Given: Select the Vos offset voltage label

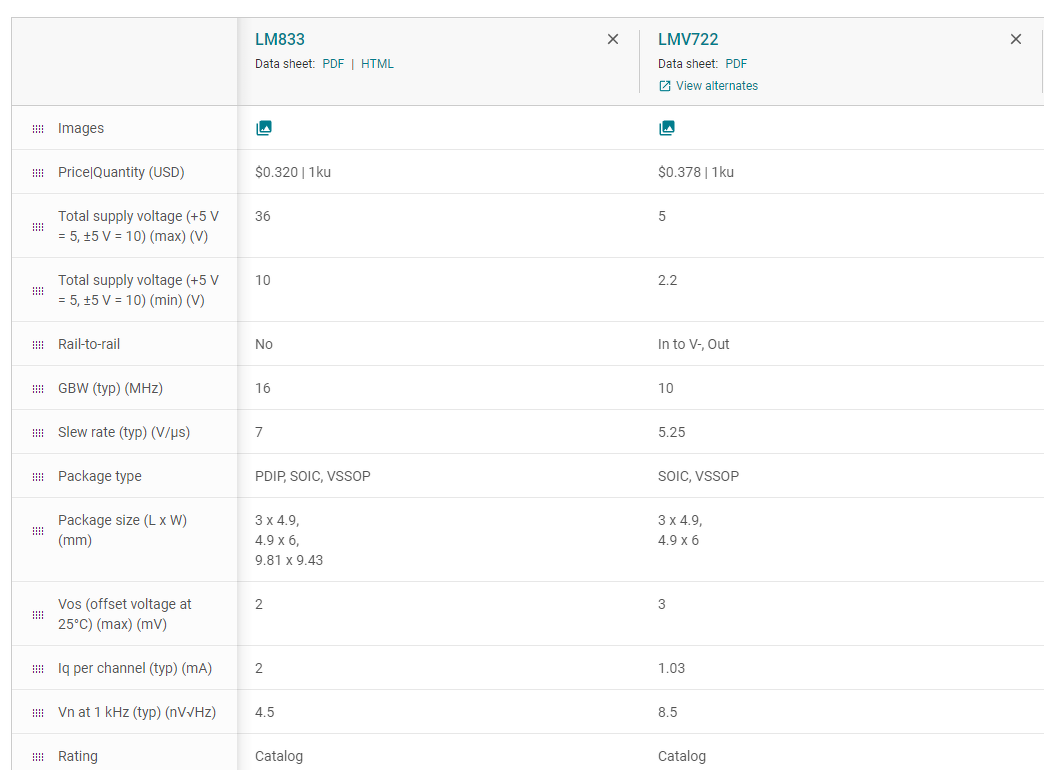Looking at the screenshot, I should [125, 613].
